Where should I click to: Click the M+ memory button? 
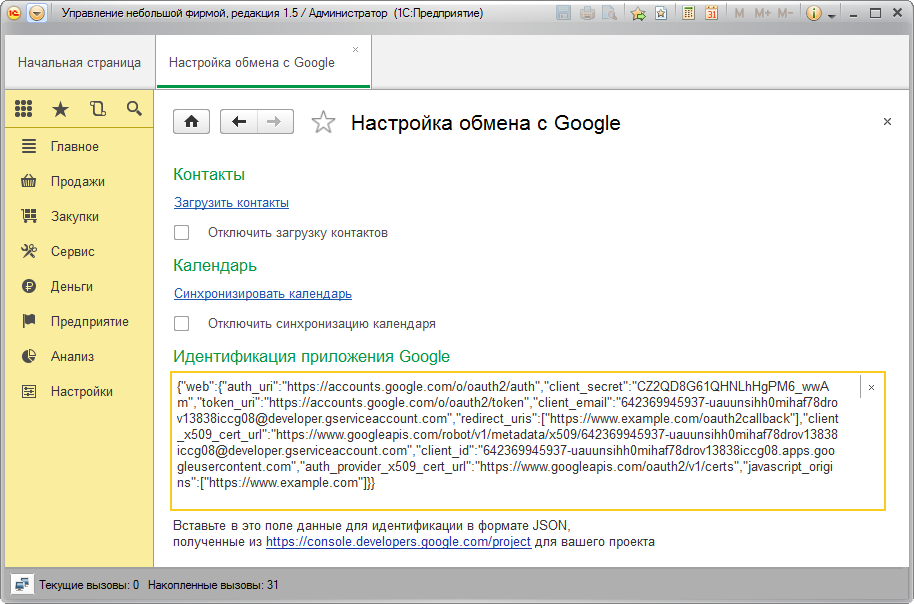(x=762, y=13)
